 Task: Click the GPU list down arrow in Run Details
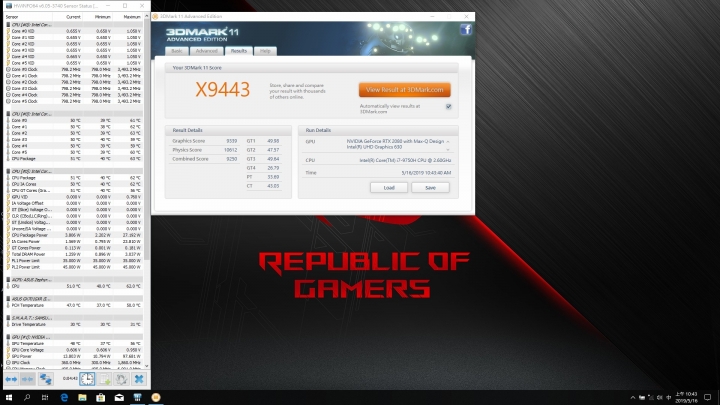(x=448, y=150)
